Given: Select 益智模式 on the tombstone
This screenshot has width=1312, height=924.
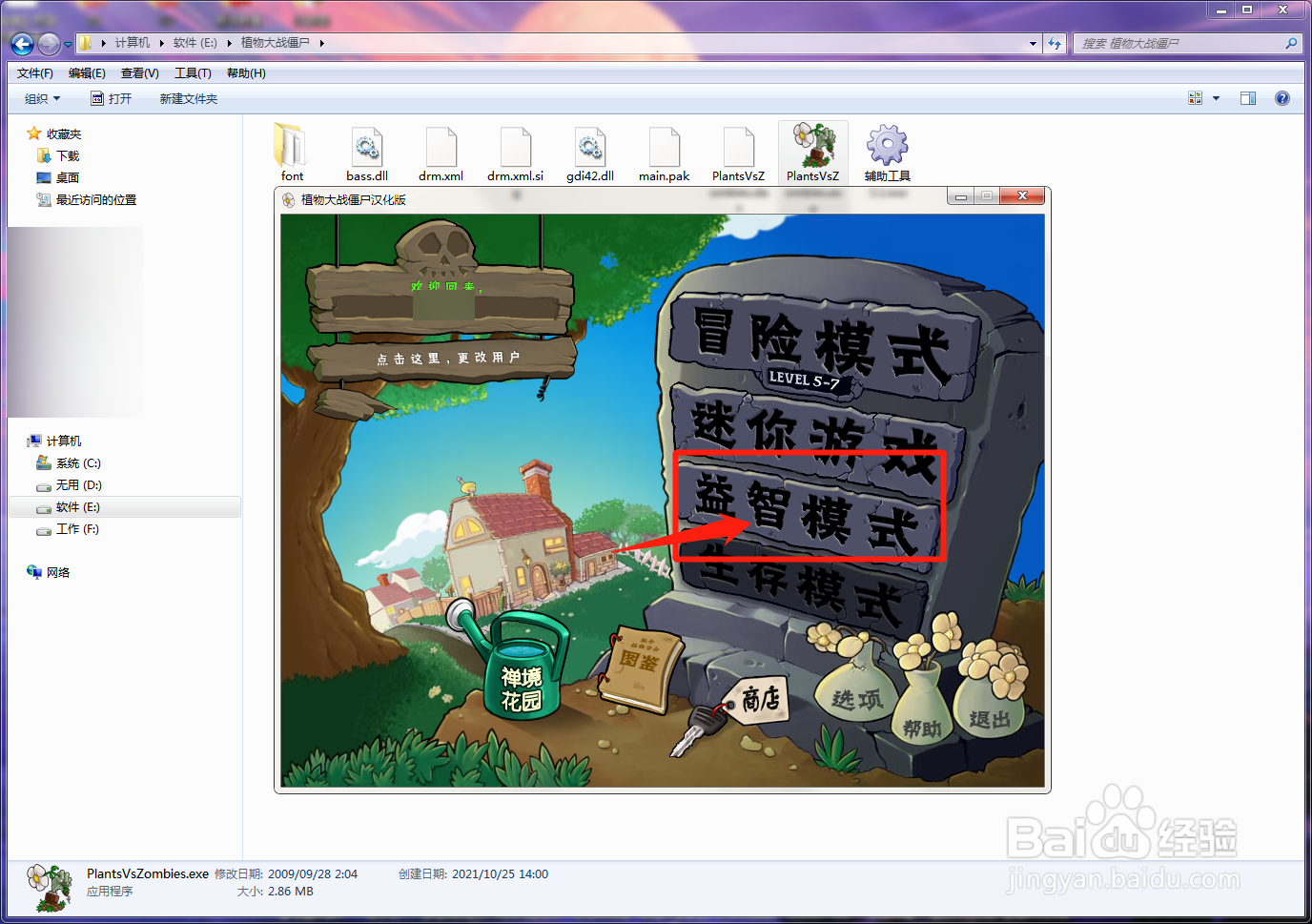Looking at the screenshot, I should point(809,509).
